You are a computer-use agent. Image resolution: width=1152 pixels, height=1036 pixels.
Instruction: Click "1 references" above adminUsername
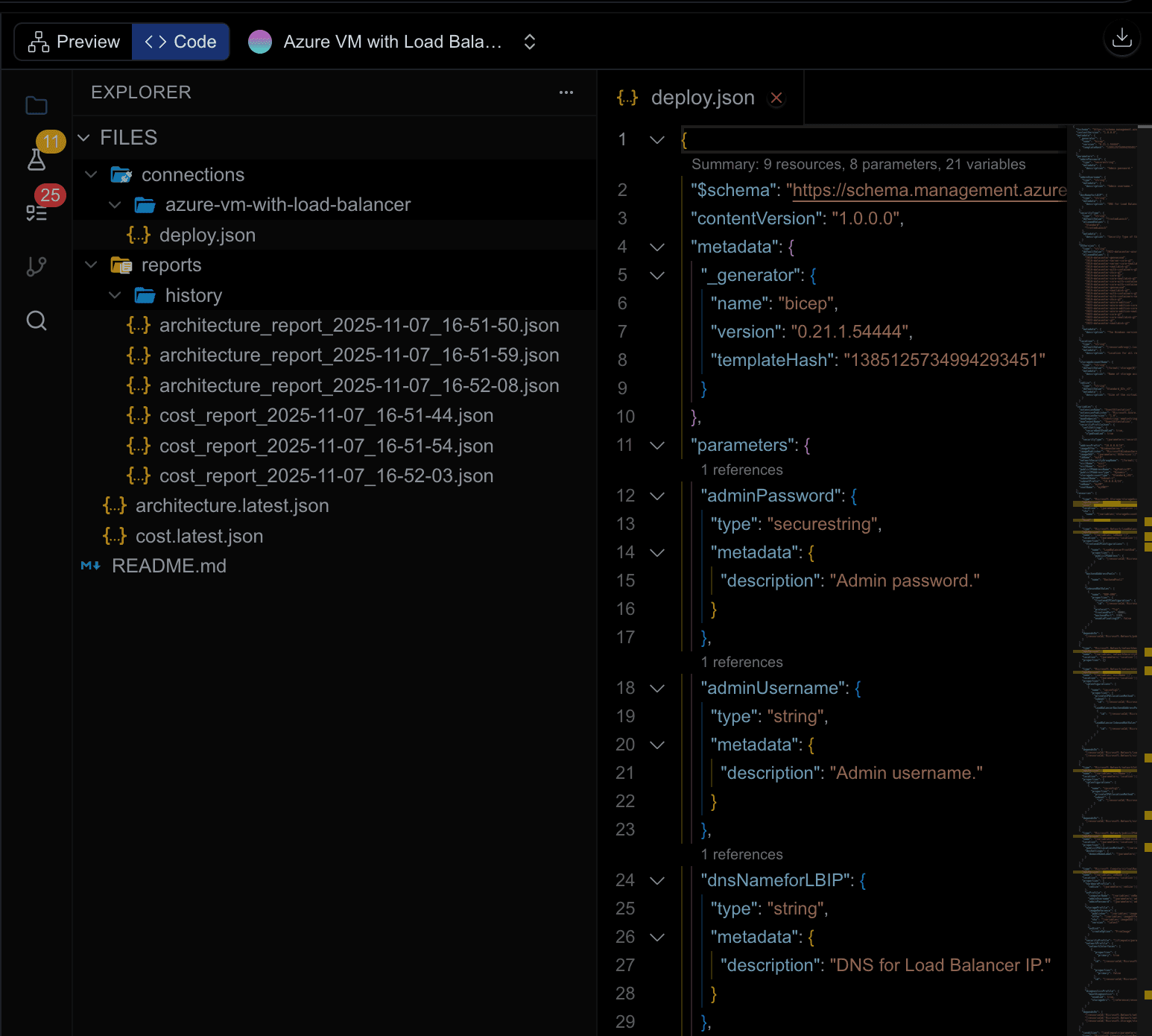(x=742, y=663)
